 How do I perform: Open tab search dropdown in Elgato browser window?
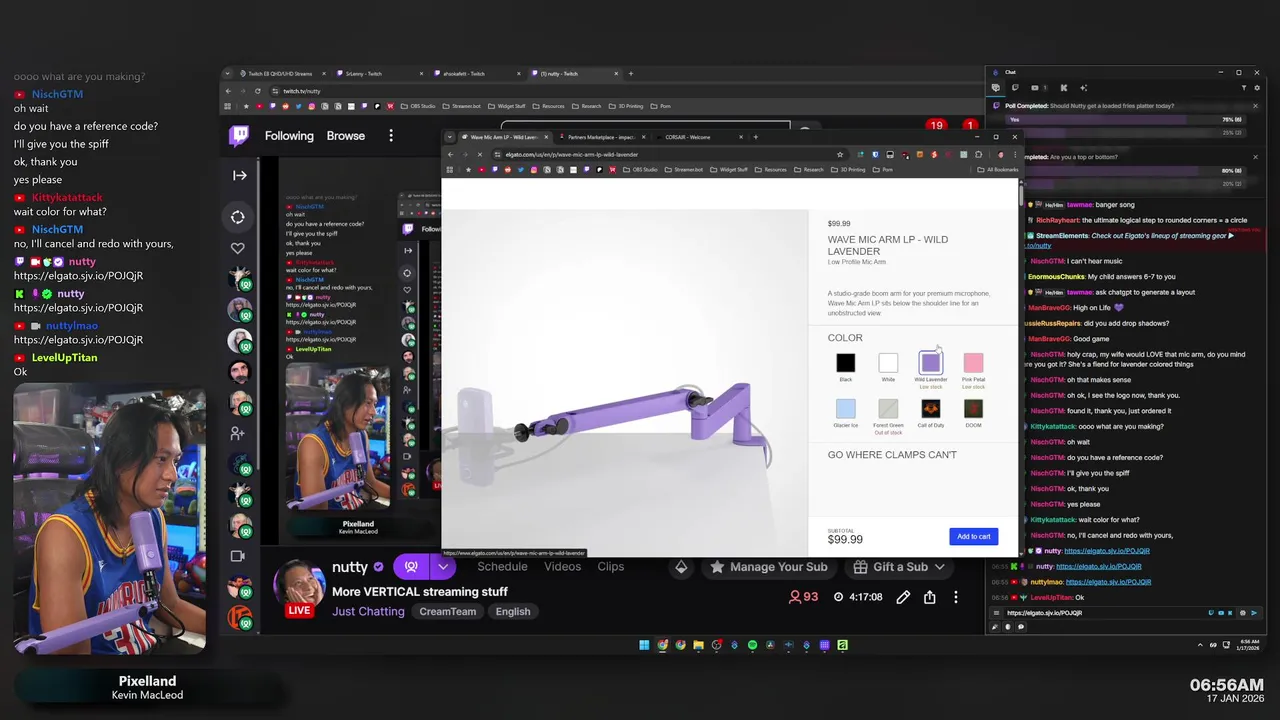pos(450,137)
